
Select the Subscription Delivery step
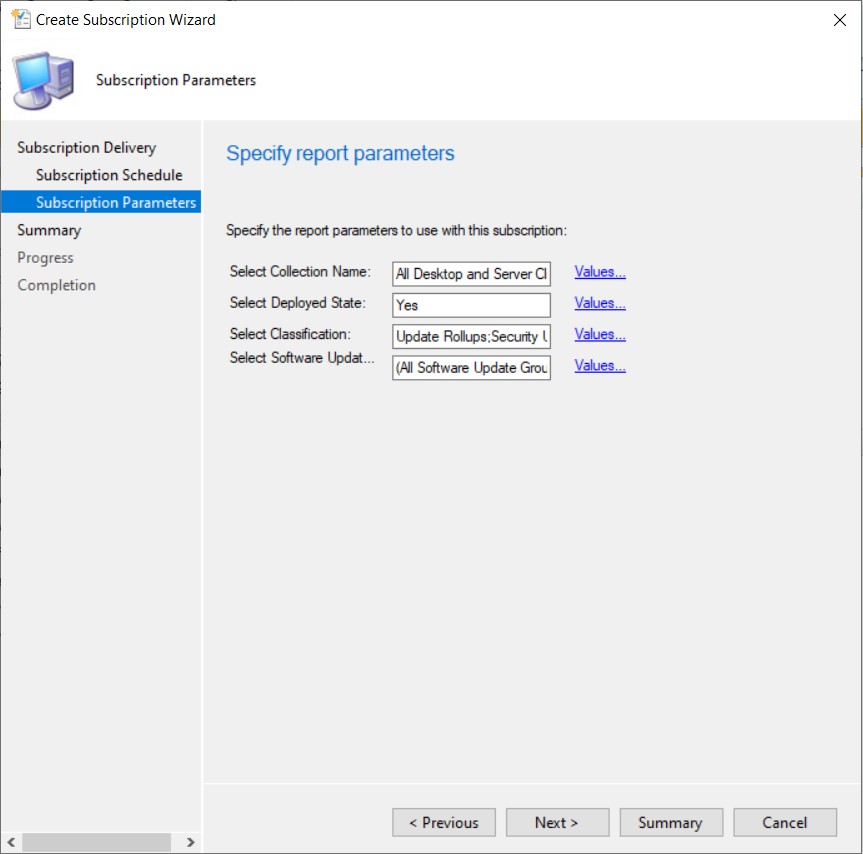coord(85,147)
